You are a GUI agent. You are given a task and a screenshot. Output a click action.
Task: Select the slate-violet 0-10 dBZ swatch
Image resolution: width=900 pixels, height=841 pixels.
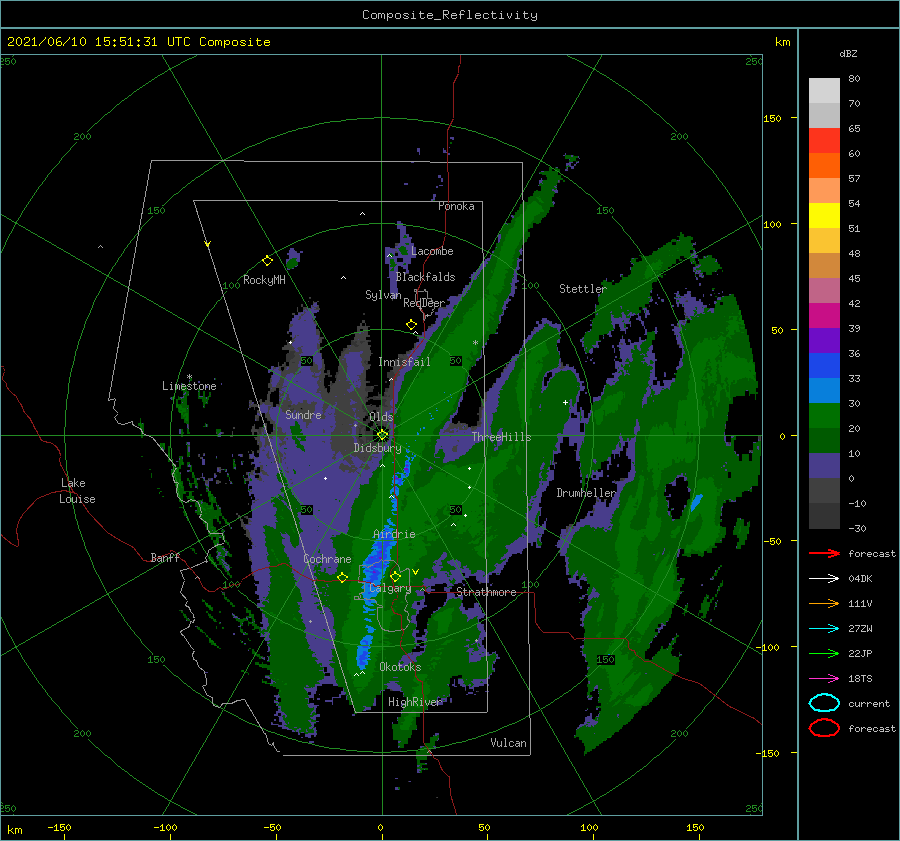click(x=824, y=466)
